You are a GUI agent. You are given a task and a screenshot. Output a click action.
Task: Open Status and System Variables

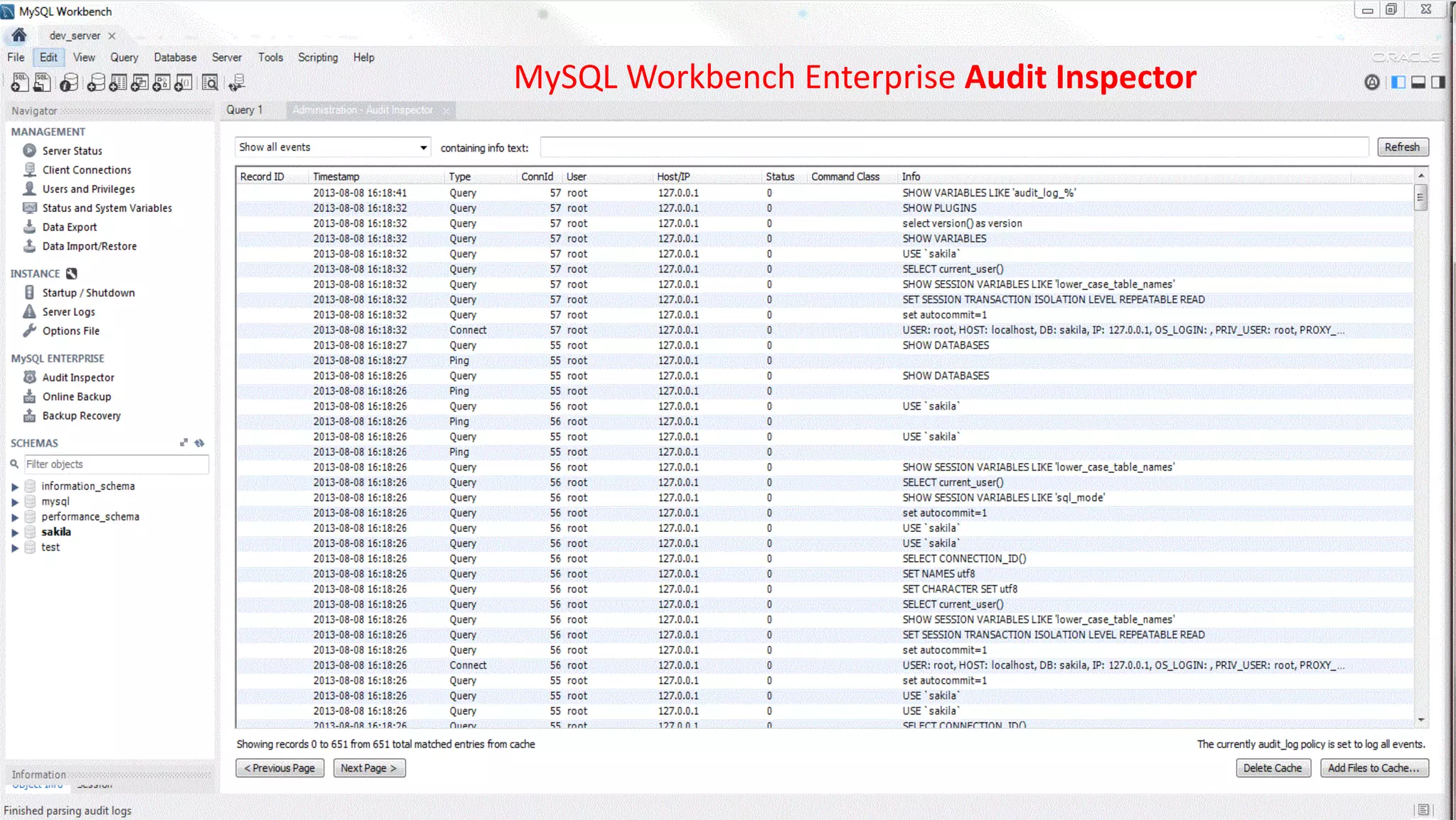coord(107,208)
